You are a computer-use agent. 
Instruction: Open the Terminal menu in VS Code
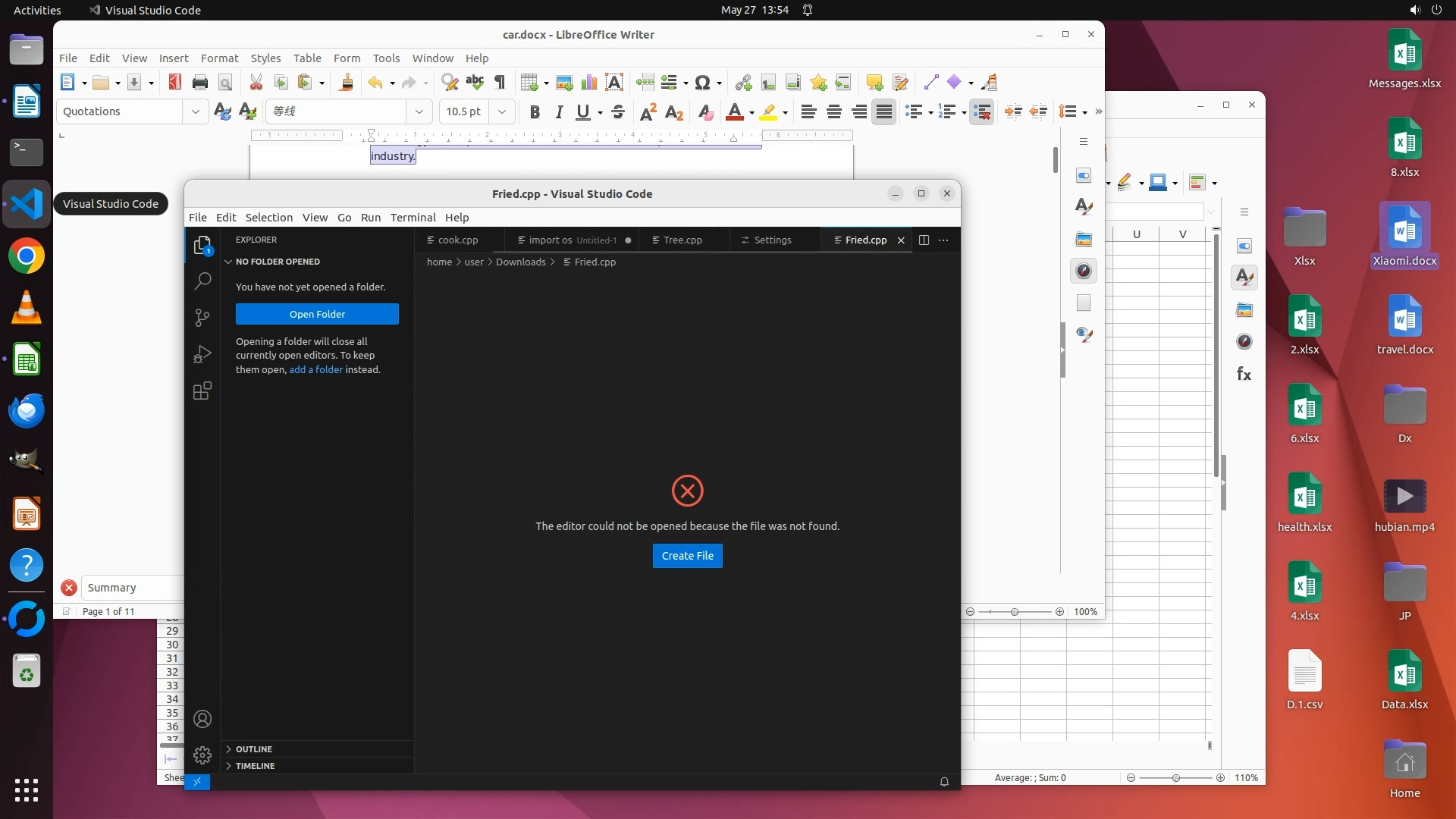pos(413,217)
